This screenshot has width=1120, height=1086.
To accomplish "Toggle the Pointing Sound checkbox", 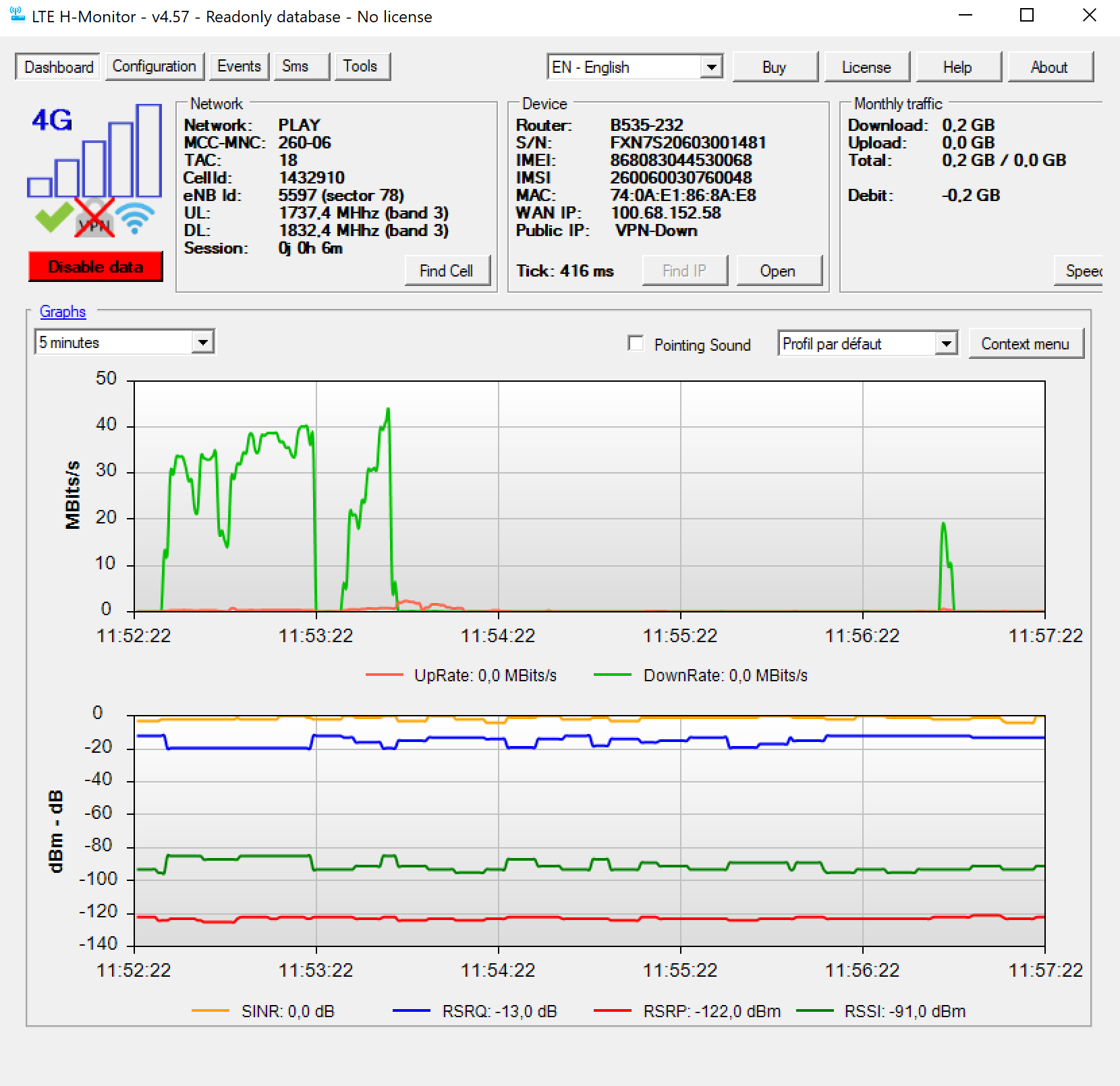I will (636, 343).
